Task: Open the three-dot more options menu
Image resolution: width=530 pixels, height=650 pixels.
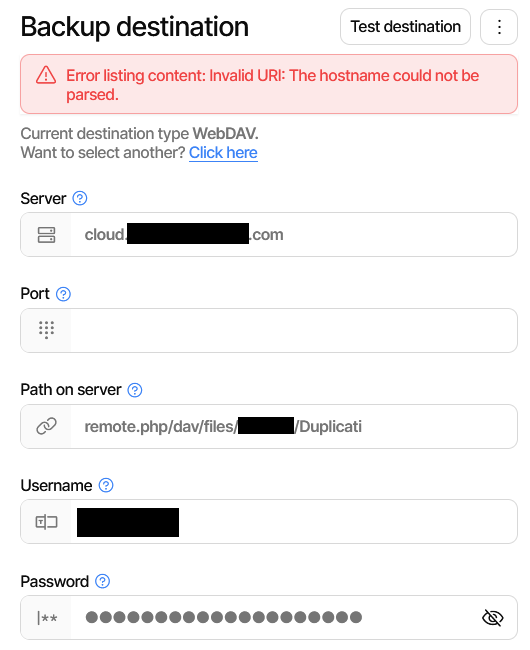Action: coord(499,27)
